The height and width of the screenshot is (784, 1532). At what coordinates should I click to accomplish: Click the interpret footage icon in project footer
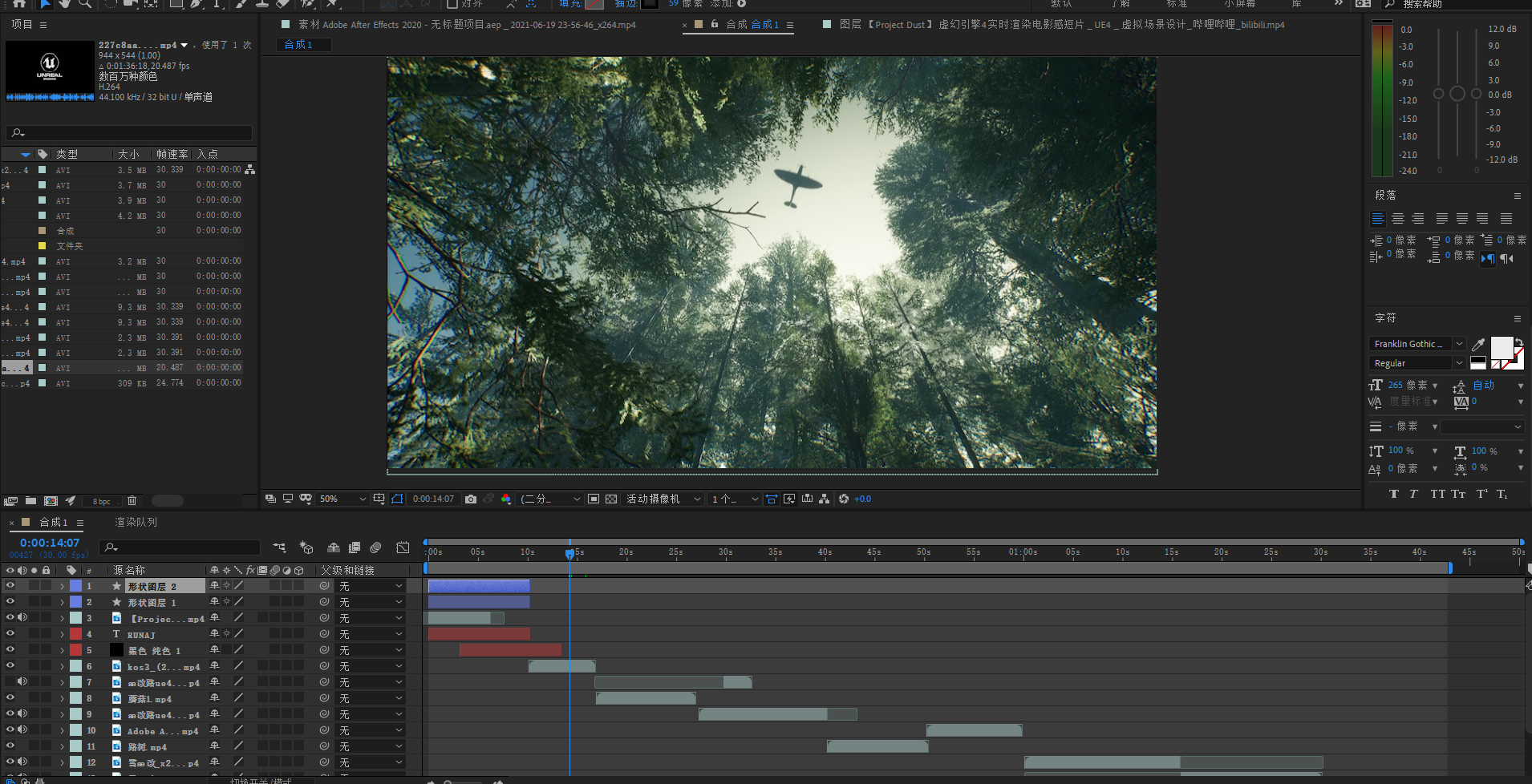click(10, 501)
